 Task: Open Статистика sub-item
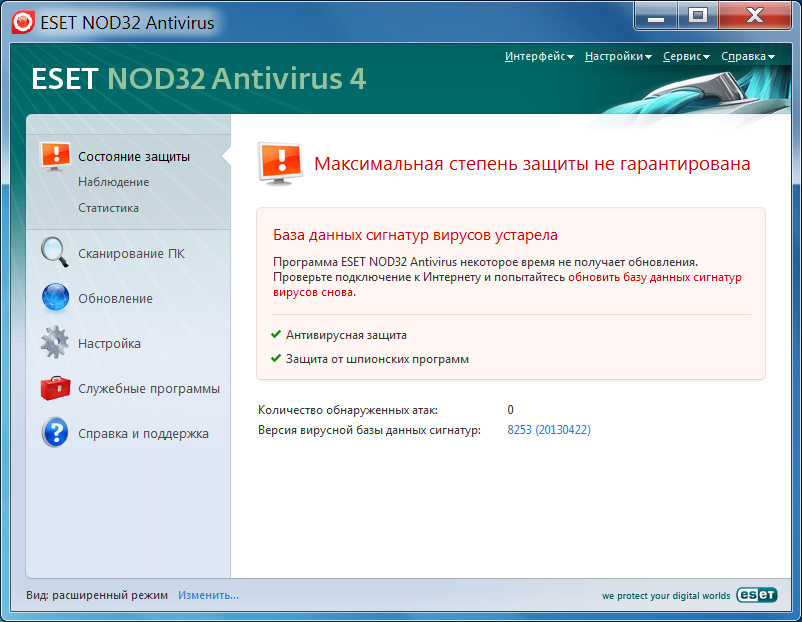click(x=108, y=208)
